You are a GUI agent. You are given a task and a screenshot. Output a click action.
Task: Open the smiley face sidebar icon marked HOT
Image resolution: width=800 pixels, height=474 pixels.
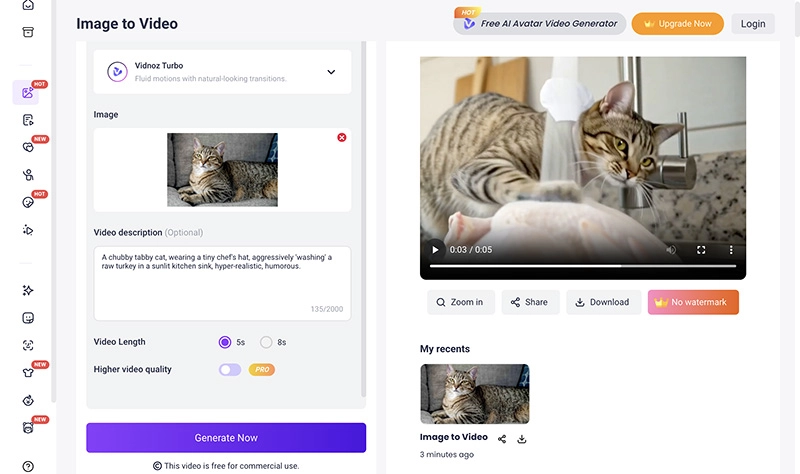(28, 203)
